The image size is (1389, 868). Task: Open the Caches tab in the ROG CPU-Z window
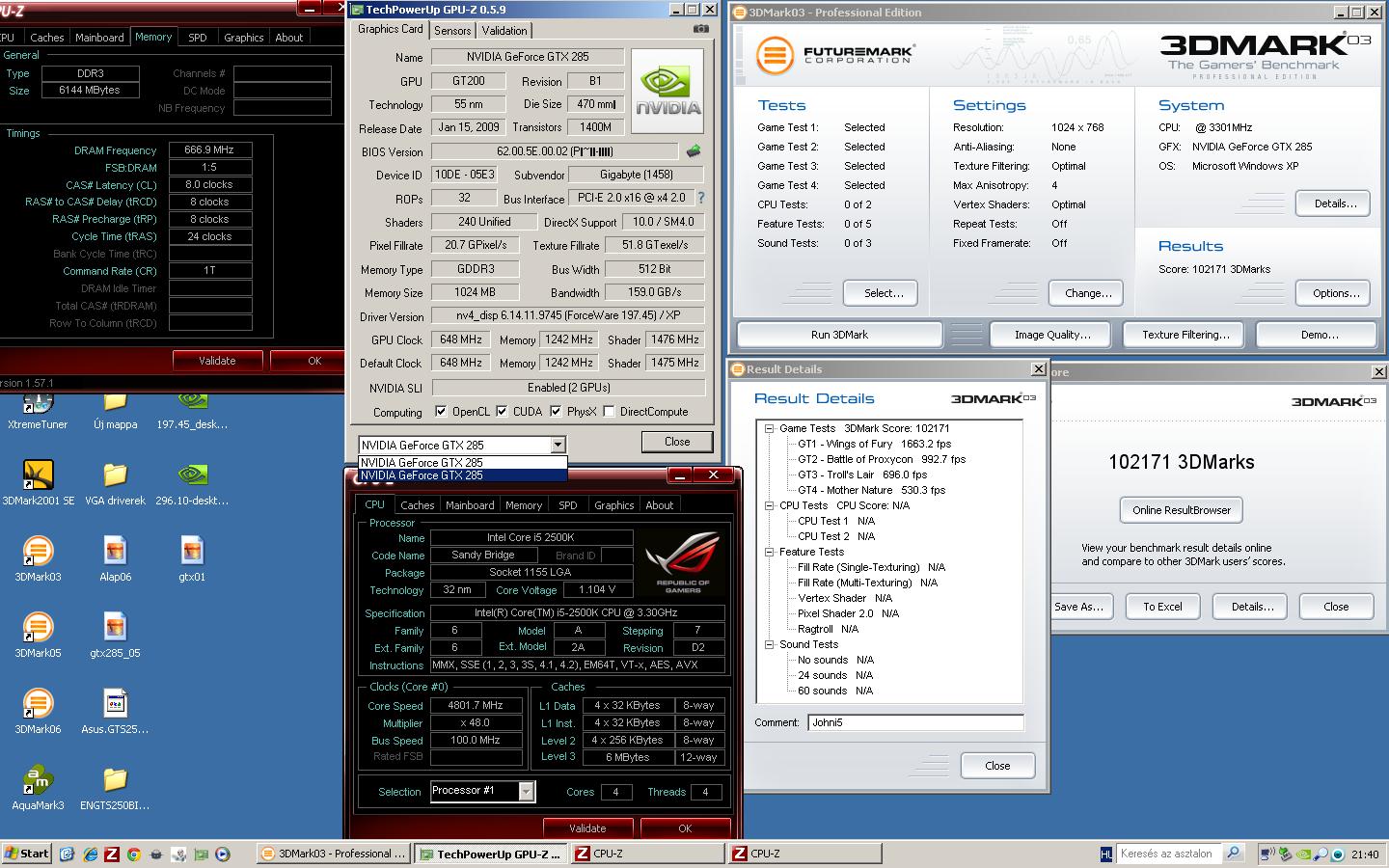point(418,504)
